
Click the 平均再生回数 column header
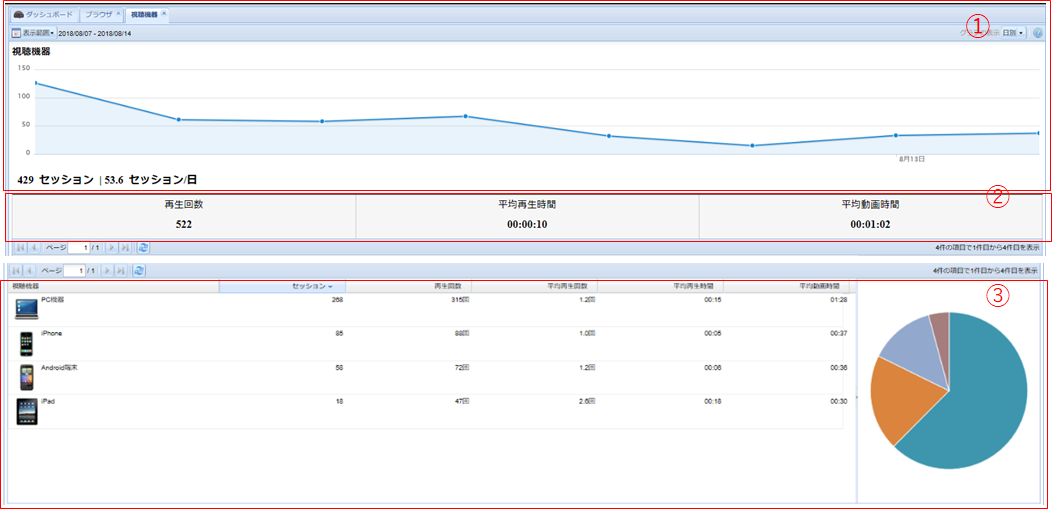pyautogui.click(x=534, y=286)
